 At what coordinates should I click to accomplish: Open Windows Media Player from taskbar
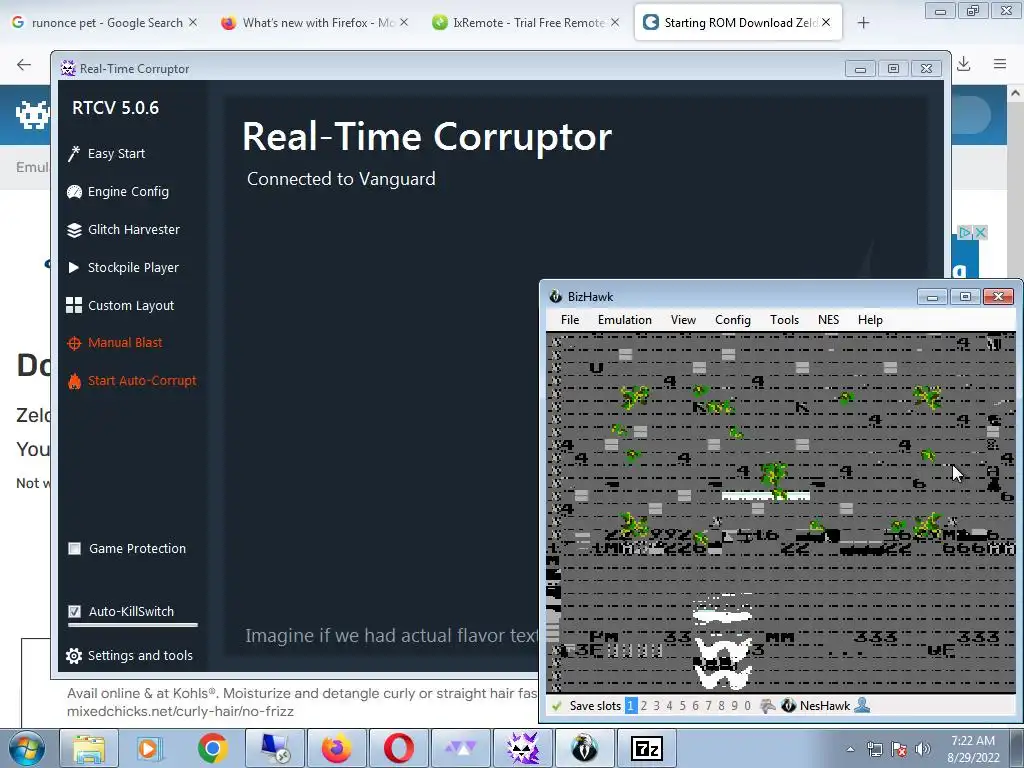(150, 748)
